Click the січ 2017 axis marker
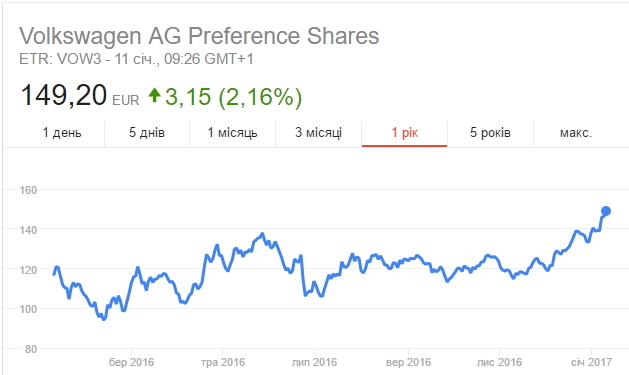The width and height of the screenshot is (629, 375). point(591,362)
